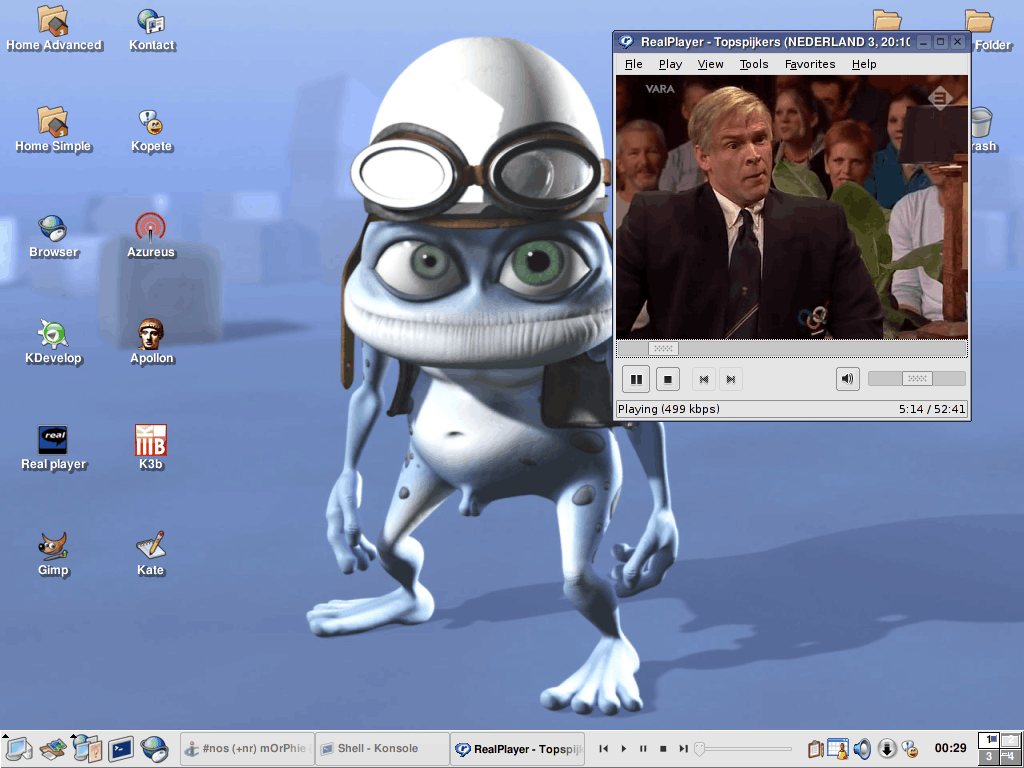Click stop in the panel media applet
This screenshot has height=768, width=1024.
tap(663, 748)
